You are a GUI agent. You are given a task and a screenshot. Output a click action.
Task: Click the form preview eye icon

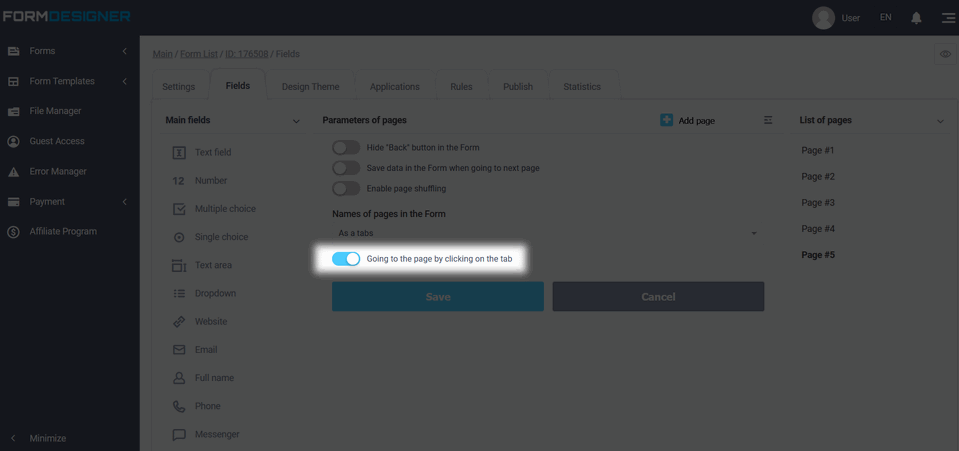pyautogui.click(x=946, y=54)
